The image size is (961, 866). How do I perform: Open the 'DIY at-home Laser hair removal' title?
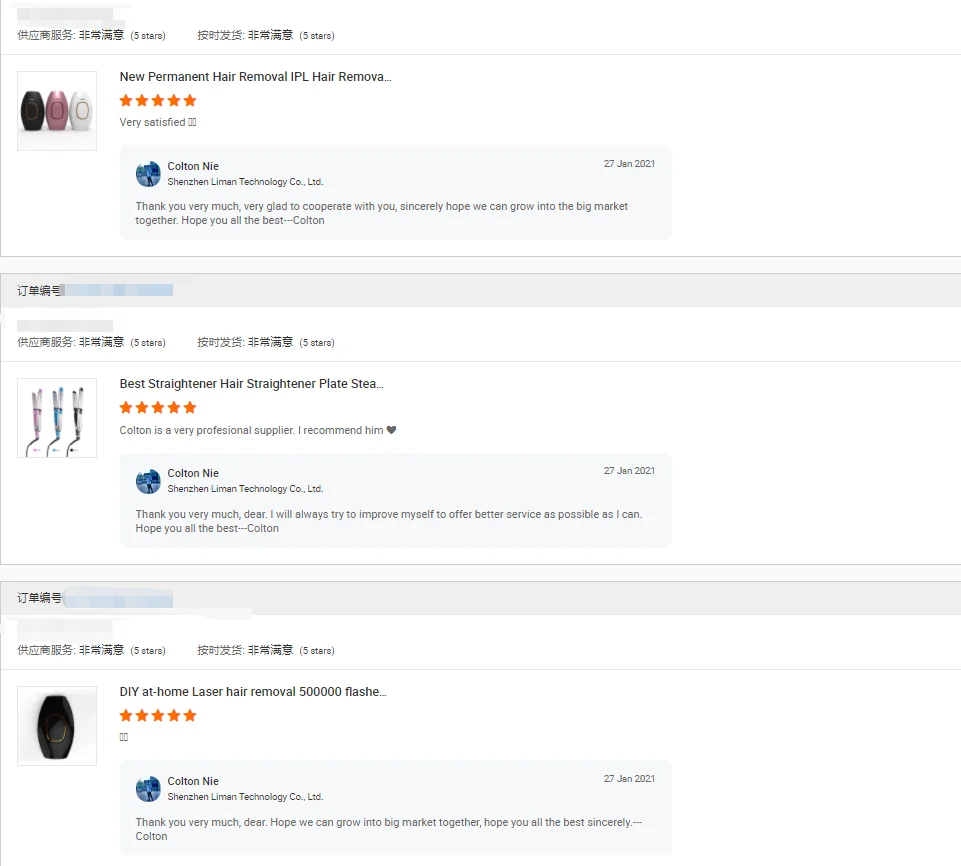252,692
